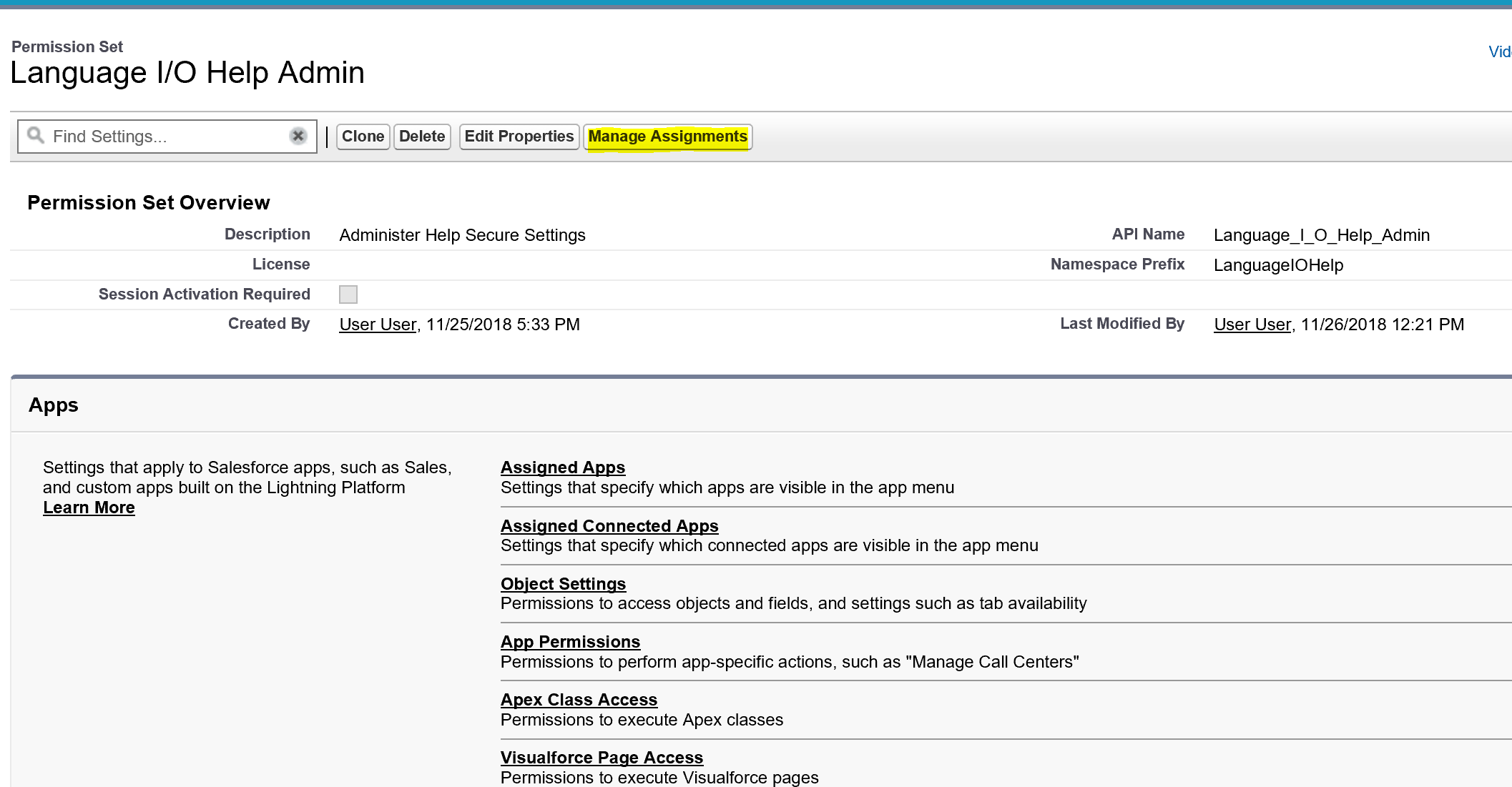Viewport: 1512px width, 787px height.
Task: Click the Permission Set Overview heading
Action: coord(149,203)
